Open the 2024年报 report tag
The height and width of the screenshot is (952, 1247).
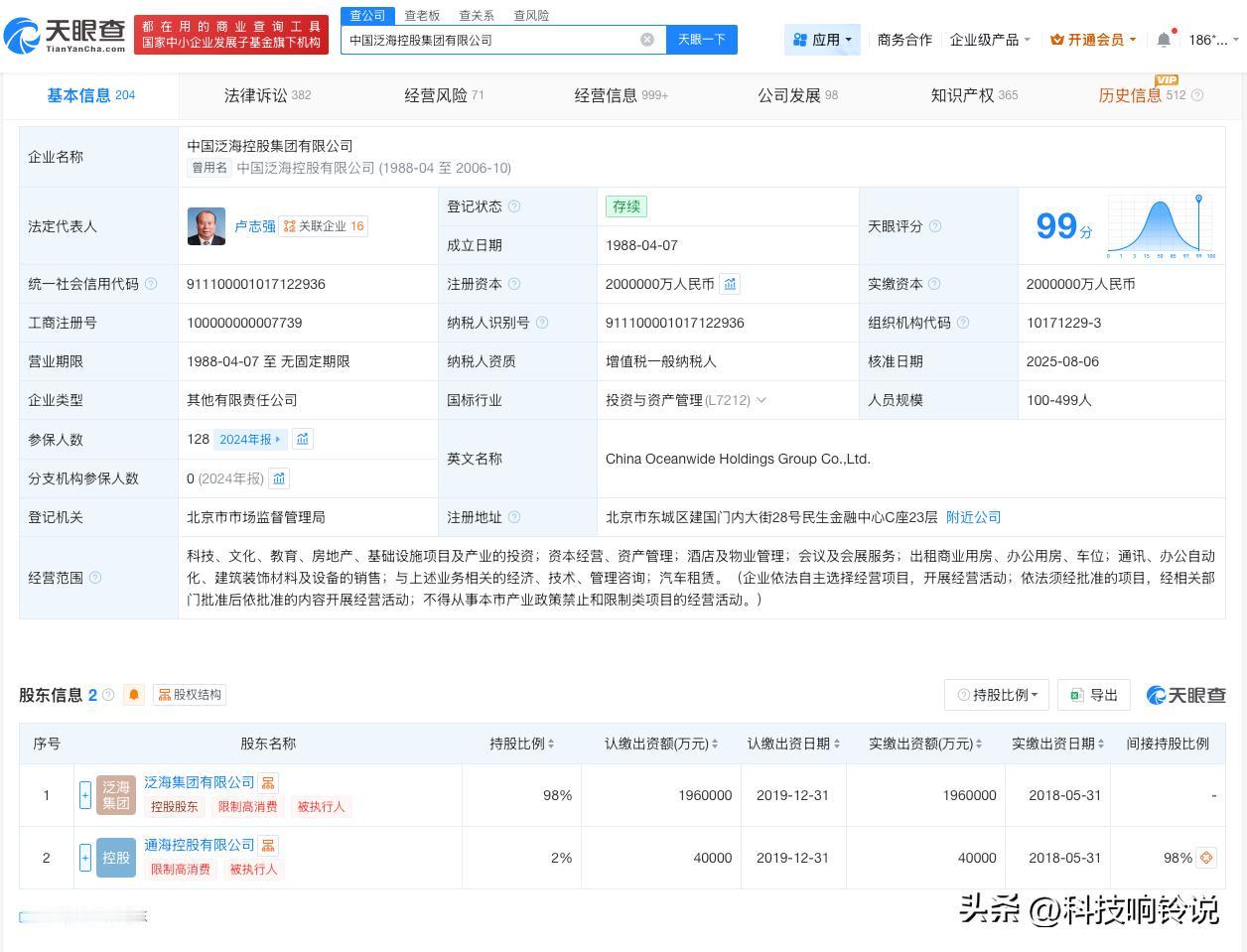(250, 439)
